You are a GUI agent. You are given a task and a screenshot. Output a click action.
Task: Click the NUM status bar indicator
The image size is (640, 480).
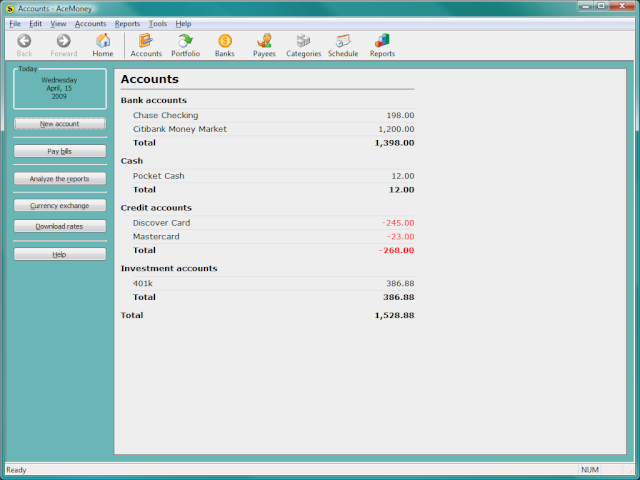coord(590,470)
